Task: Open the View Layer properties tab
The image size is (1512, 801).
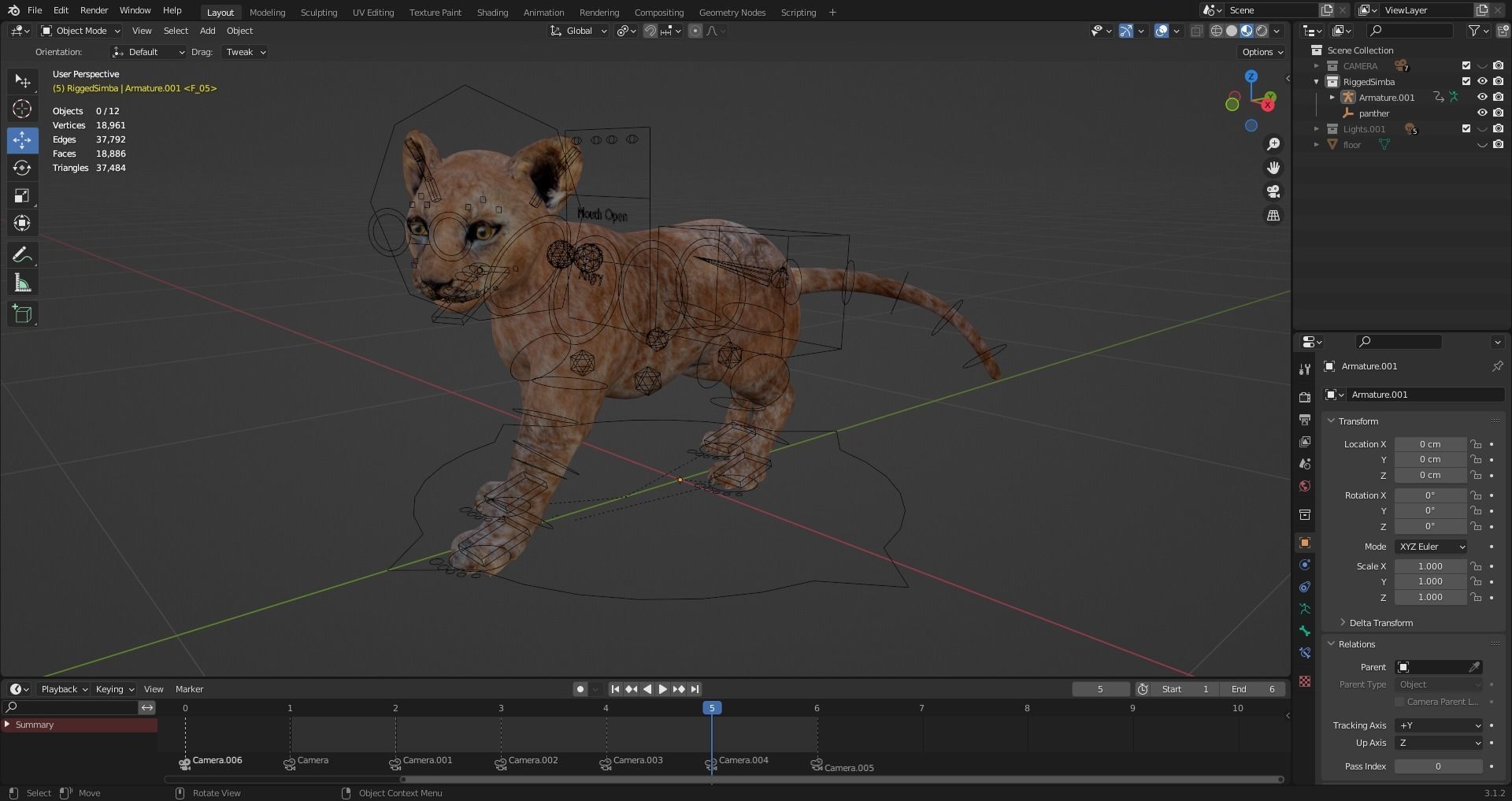Action: [x=1305, y=442]
